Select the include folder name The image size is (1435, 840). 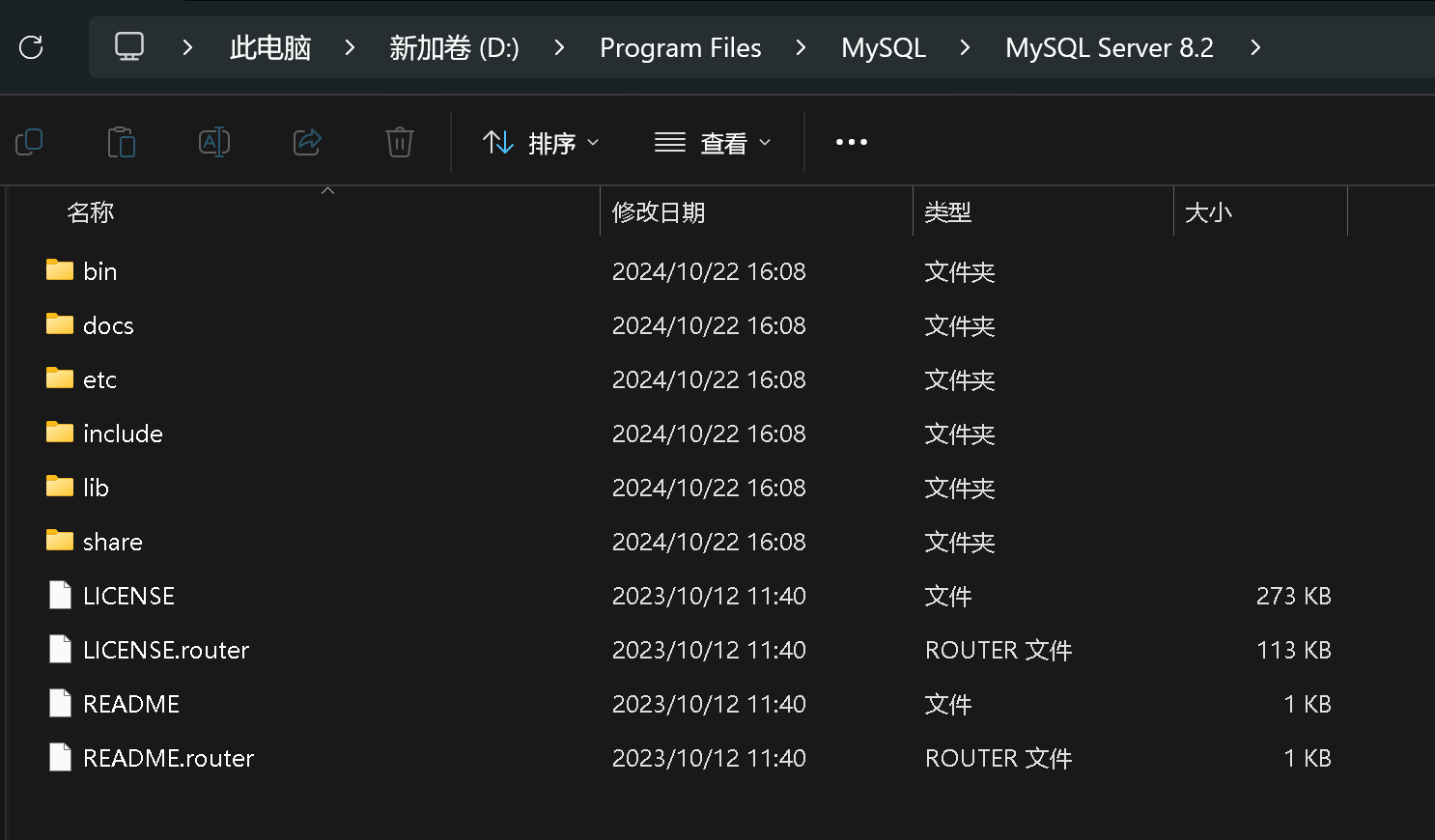[x=123, y=434]
